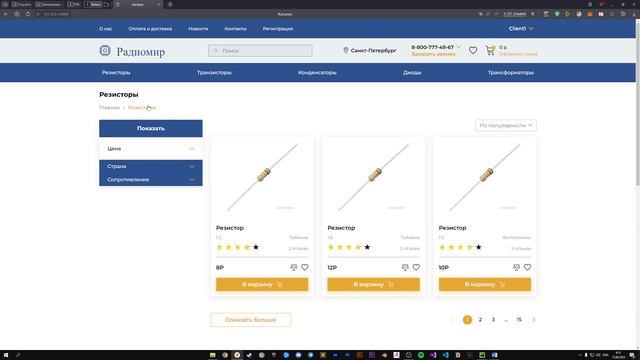This screenshot has height=360, width=640.
Task: Open the second resistor product image
Action: click(x=373, y=178)
